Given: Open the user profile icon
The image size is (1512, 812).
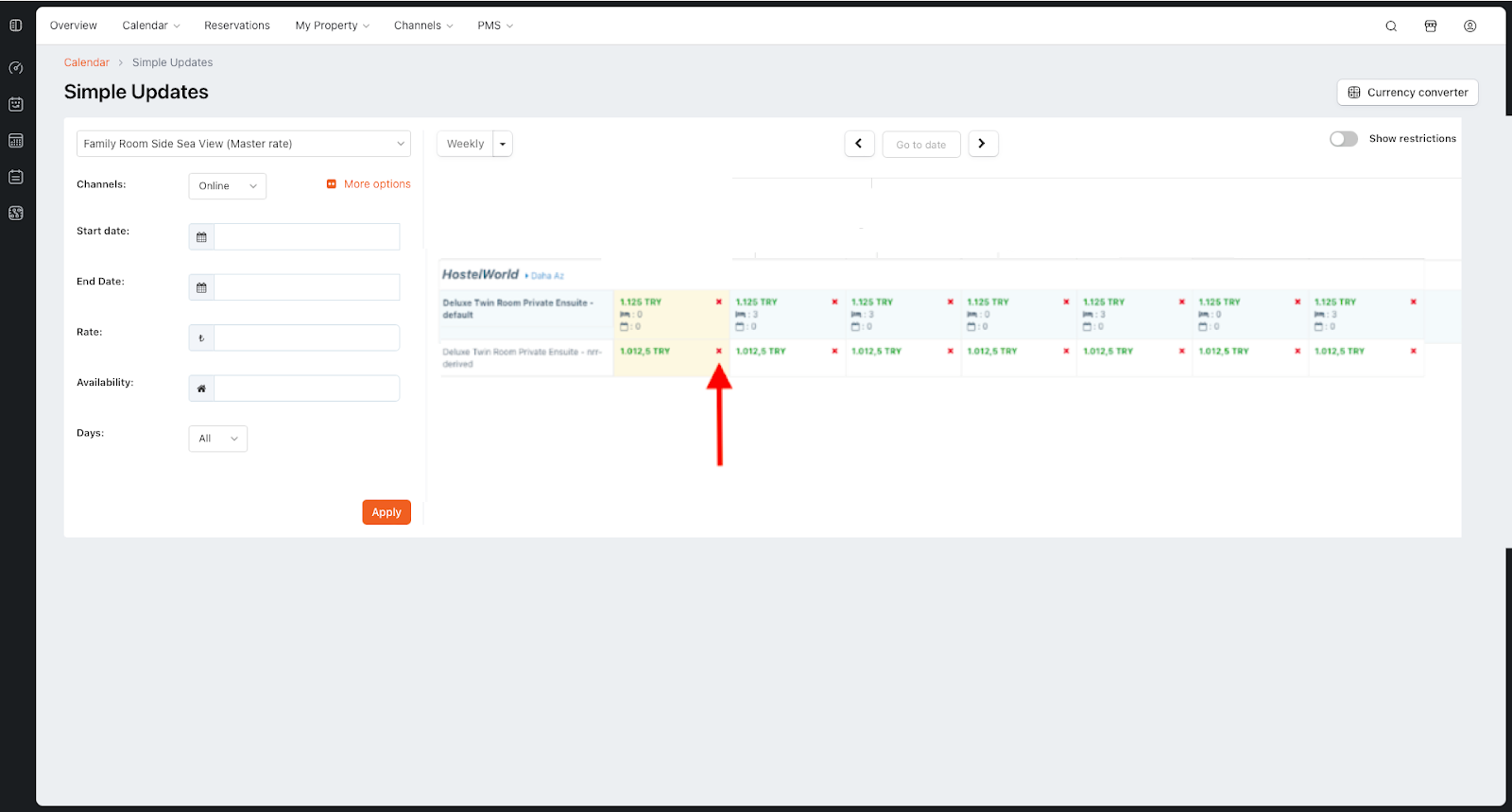Looking at the screenshot, I should (x=1469, y=26).
